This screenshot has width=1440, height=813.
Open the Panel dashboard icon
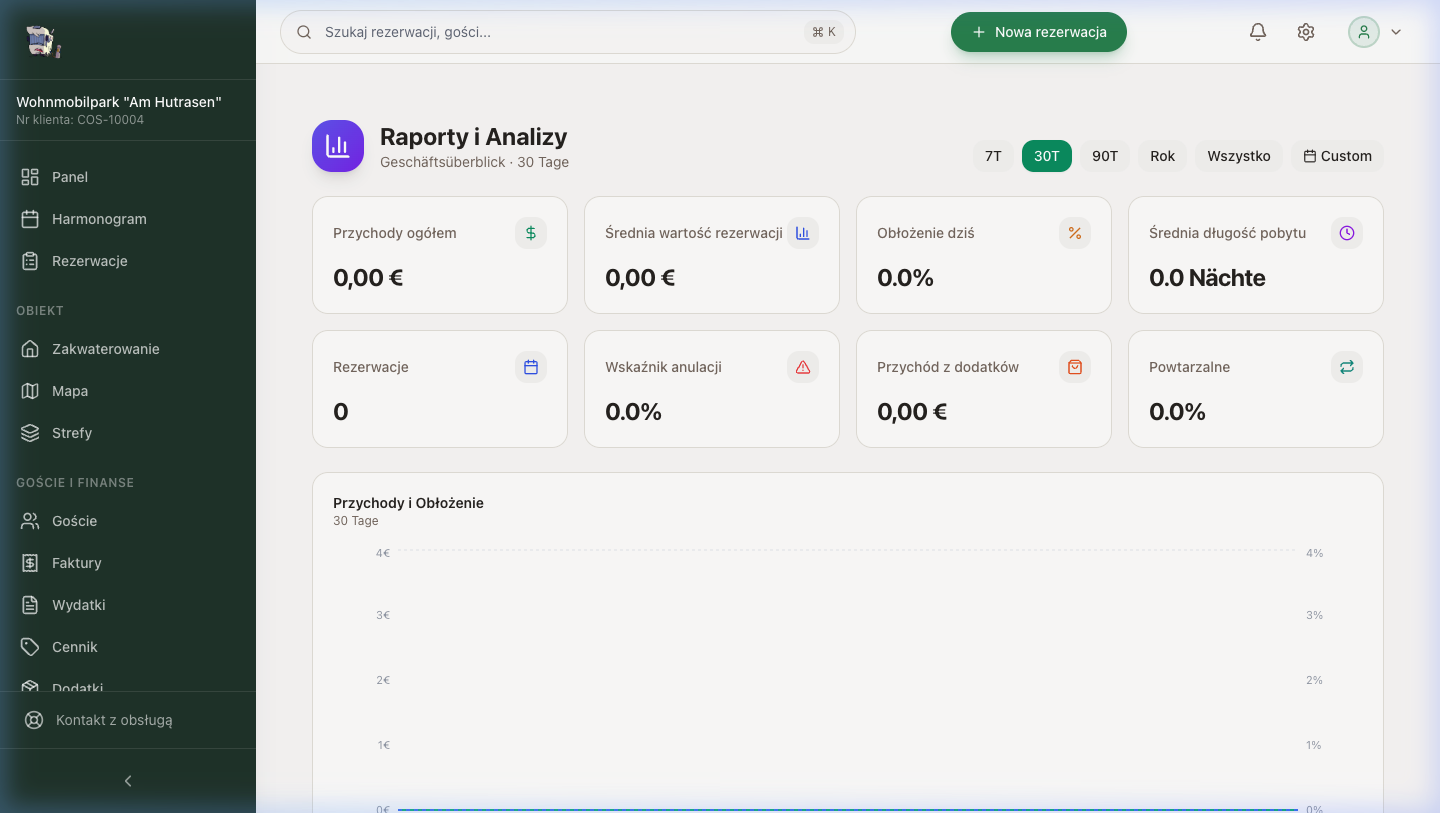tap(30, 177)
